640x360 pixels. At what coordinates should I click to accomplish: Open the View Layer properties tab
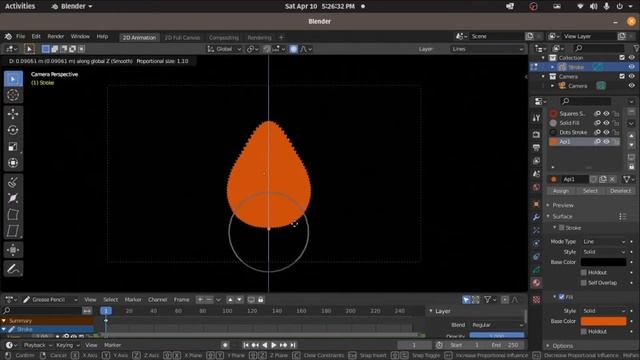pyautogui.click(x=536, y=161)
